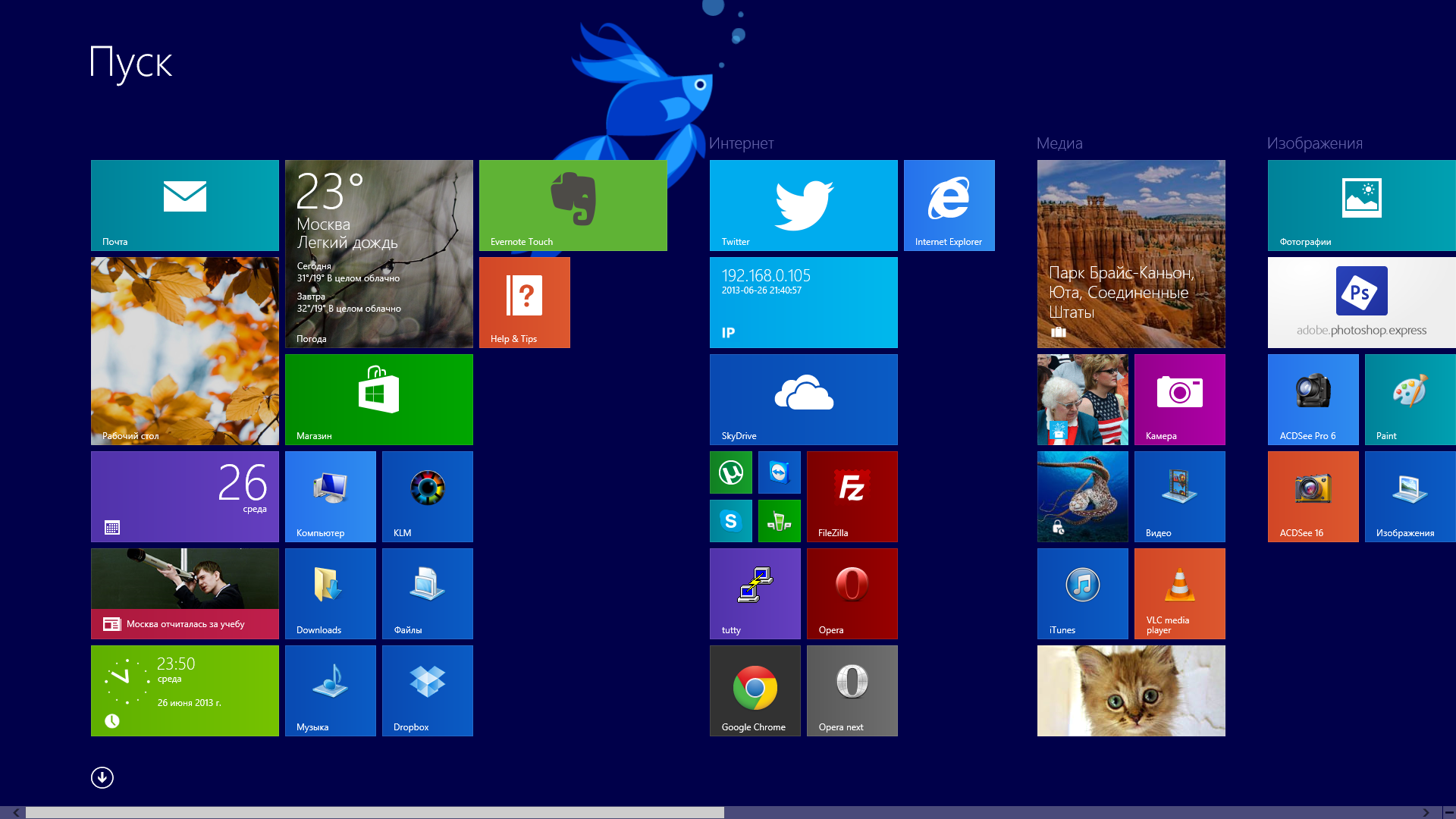Open the Камера camera tile
The height and width of the screenshot is (819, 1456).
[x=1180, y=400]
